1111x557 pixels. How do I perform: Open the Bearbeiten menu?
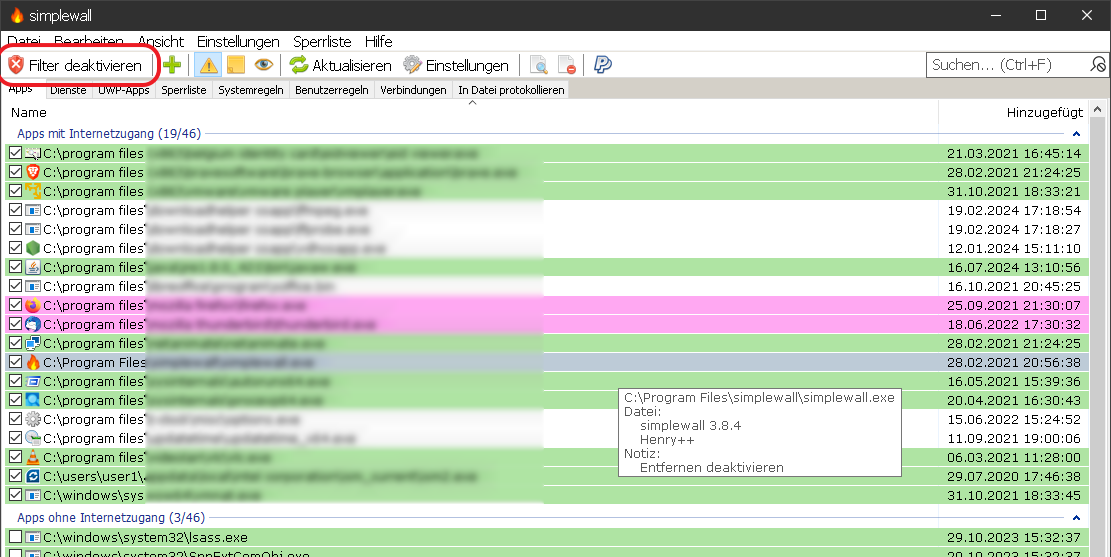point(89,42)
